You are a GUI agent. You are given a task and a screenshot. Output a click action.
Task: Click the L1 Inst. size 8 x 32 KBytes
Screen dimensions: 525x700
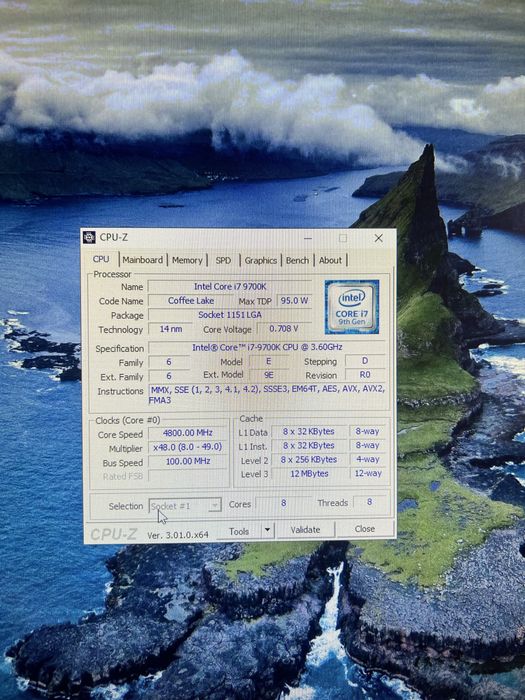tap(308, 446)
